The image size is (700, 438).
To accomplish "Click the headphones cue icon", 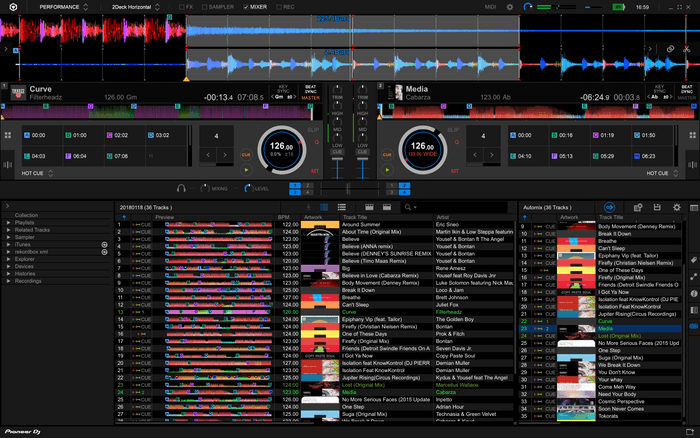I will point(181,187).
